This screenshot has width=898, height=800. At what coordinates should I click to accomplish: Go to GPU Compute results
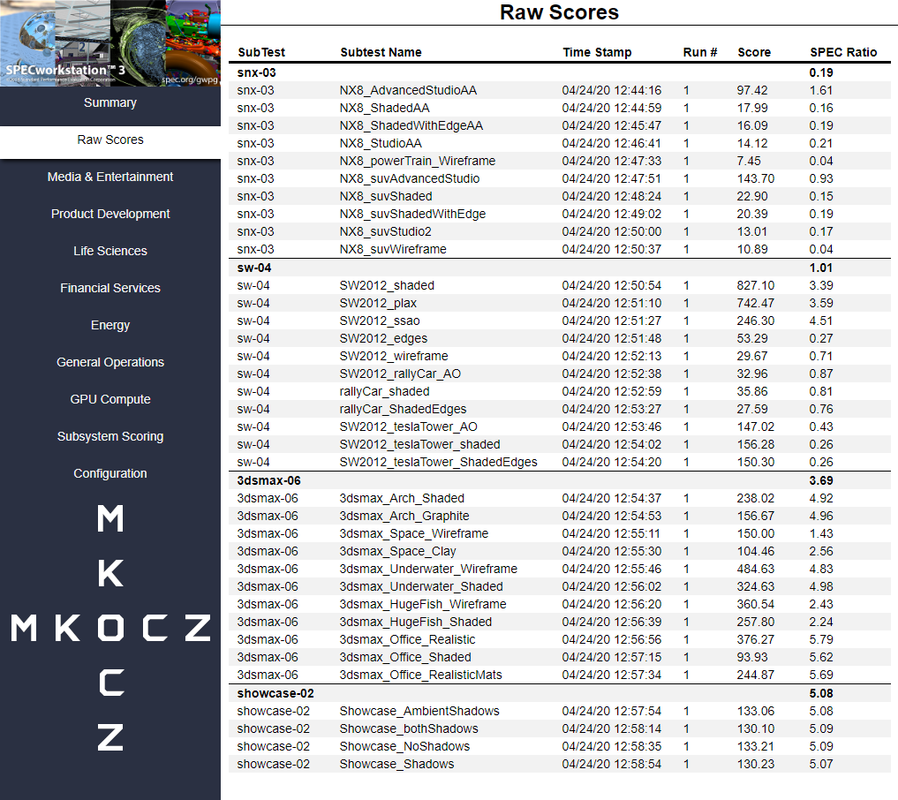(110, 399)
